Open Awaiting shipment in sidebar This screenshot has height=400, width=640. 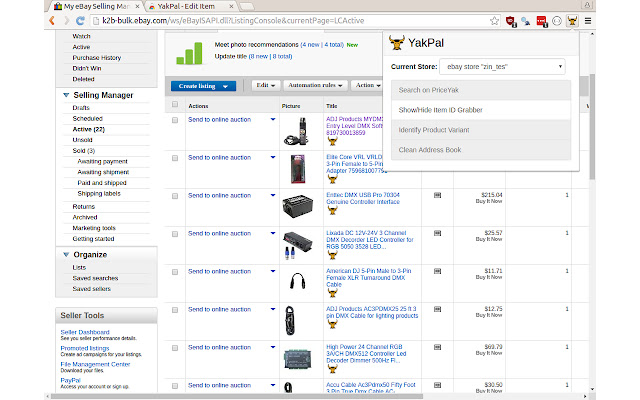click(103, 172)
